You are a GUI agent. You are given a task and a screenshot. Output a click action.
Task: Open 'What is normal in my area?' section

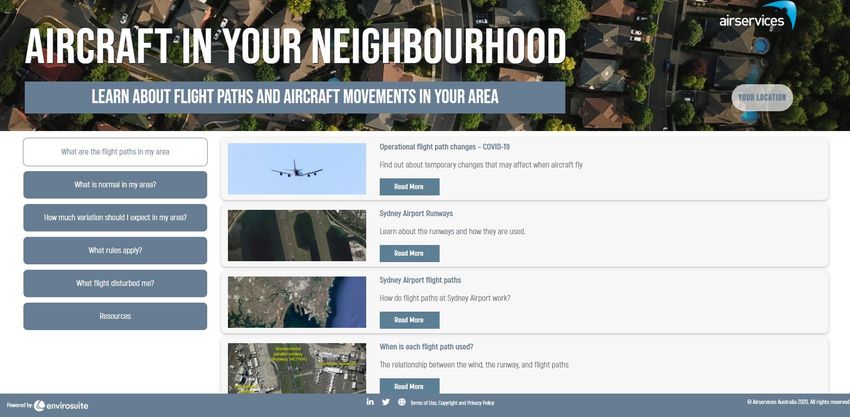click(x=115, y=185)
